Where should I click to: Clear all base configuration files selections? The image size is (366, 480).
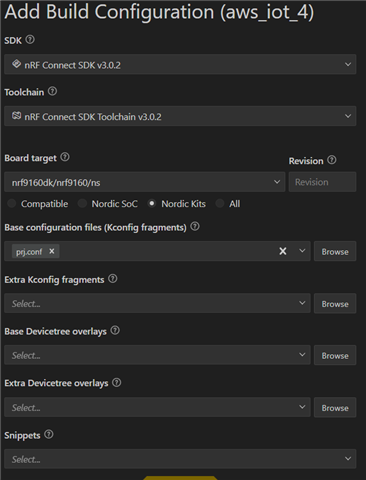pyautogui.click(x=283, y=251)
